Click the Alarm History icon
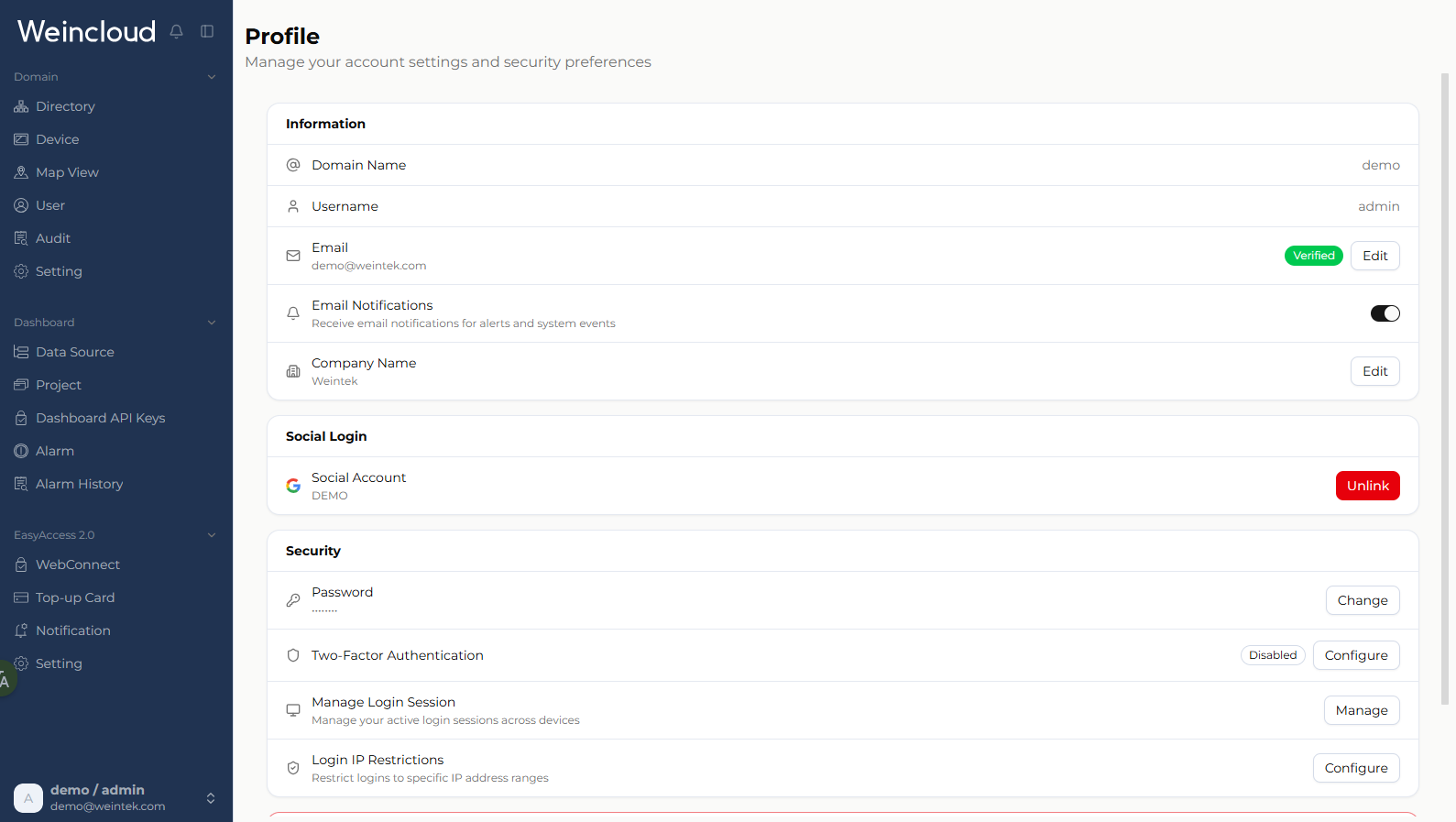This screenshot has width=1456, height=822. coord(21,484)
